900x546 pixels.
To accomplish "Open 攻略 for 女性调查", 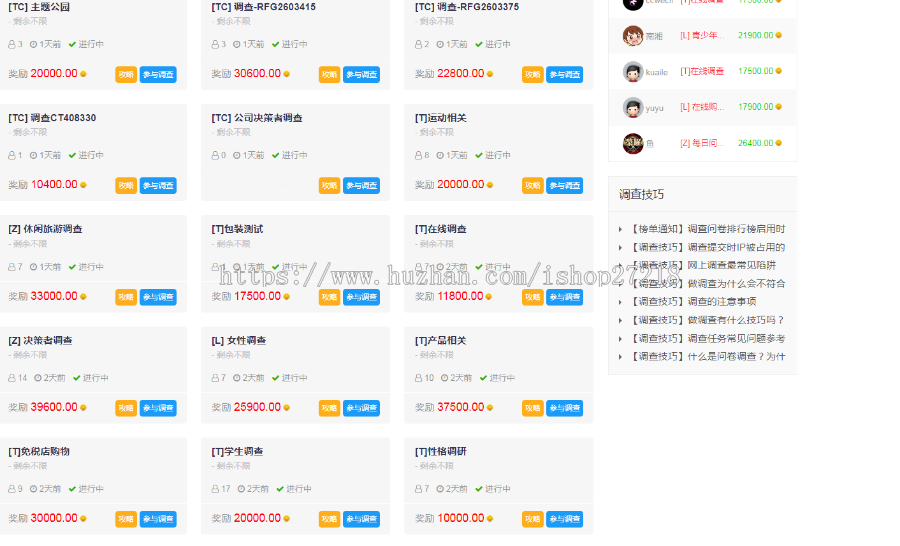I will click(329, 408).
